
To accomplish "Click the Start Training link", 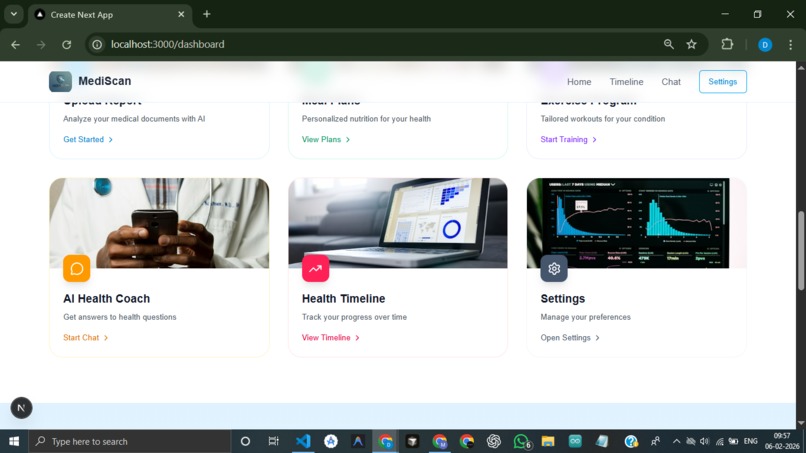I will [569, 139].
